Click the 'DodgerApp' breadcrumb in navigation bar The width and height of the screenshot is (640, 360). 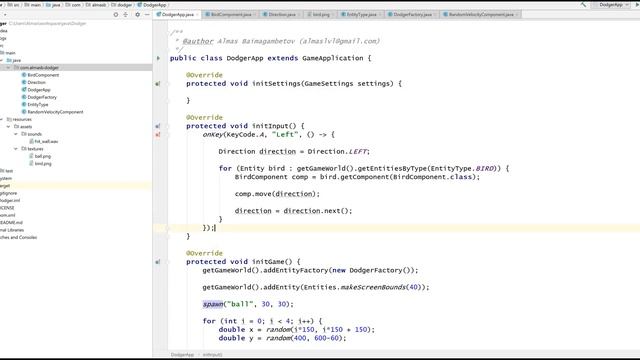pyautogui.click(x=152, y=5)
